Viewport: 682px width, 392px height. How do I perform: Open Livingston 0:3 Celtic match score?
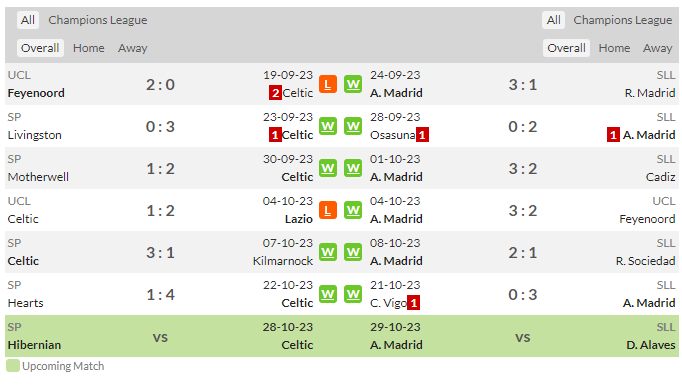(x=160, y=127)
